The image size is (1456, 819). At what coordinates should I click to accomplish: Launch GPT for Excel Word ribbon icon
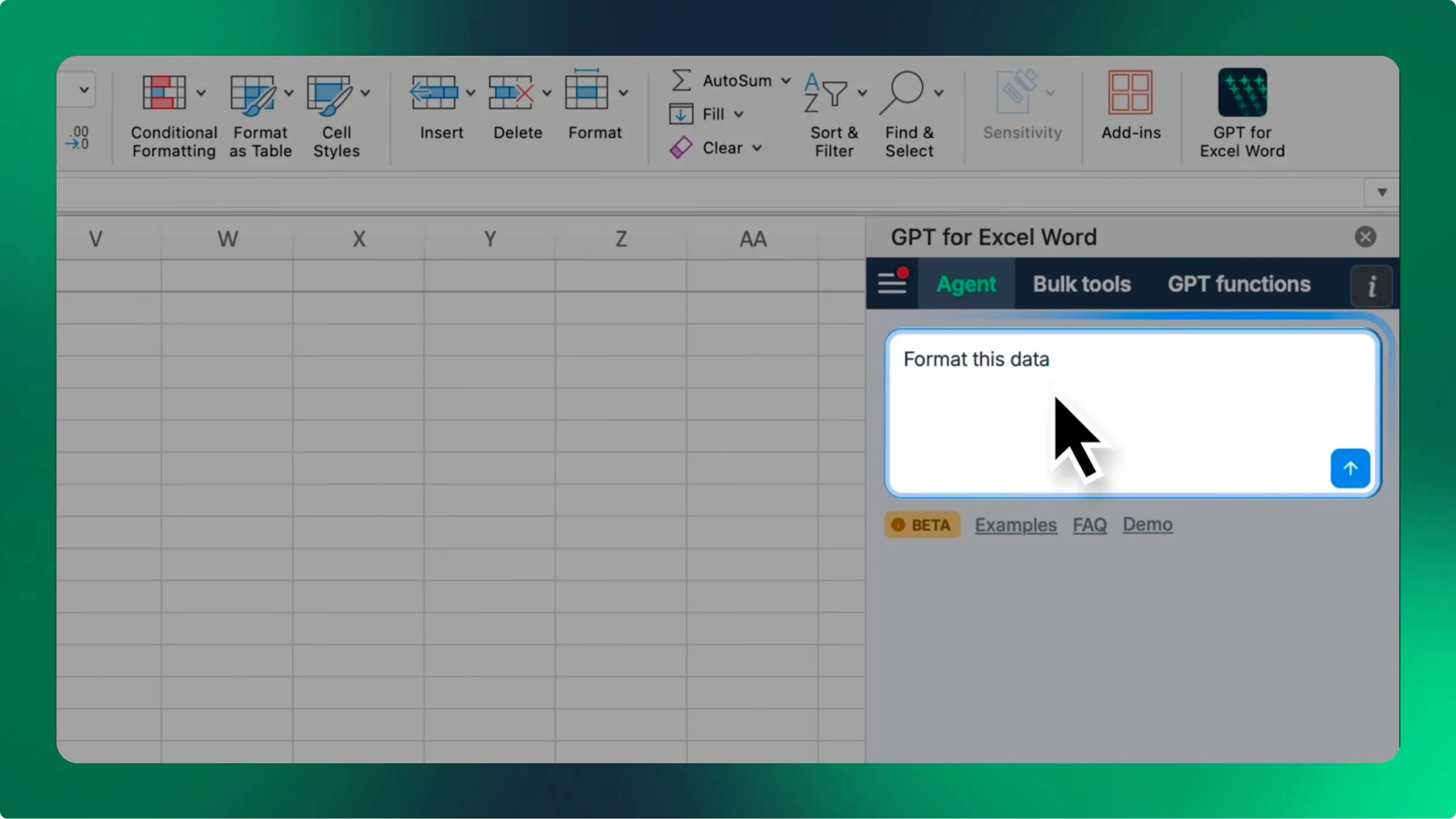point(1242,92)
